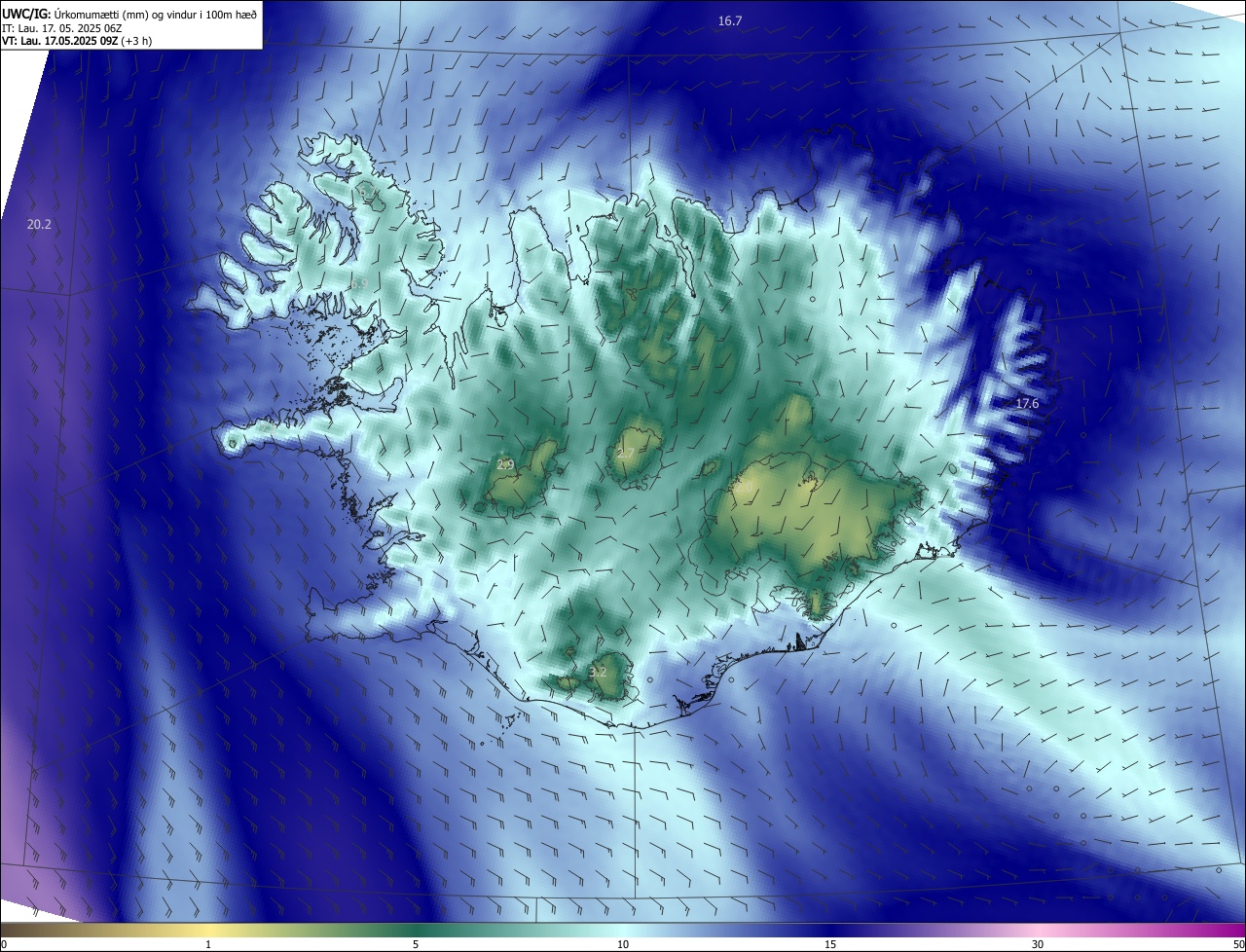Viewport: 1246px width, 952px height.
Task: Click the 5 tick label on the color scale
Action: point(416,944)
